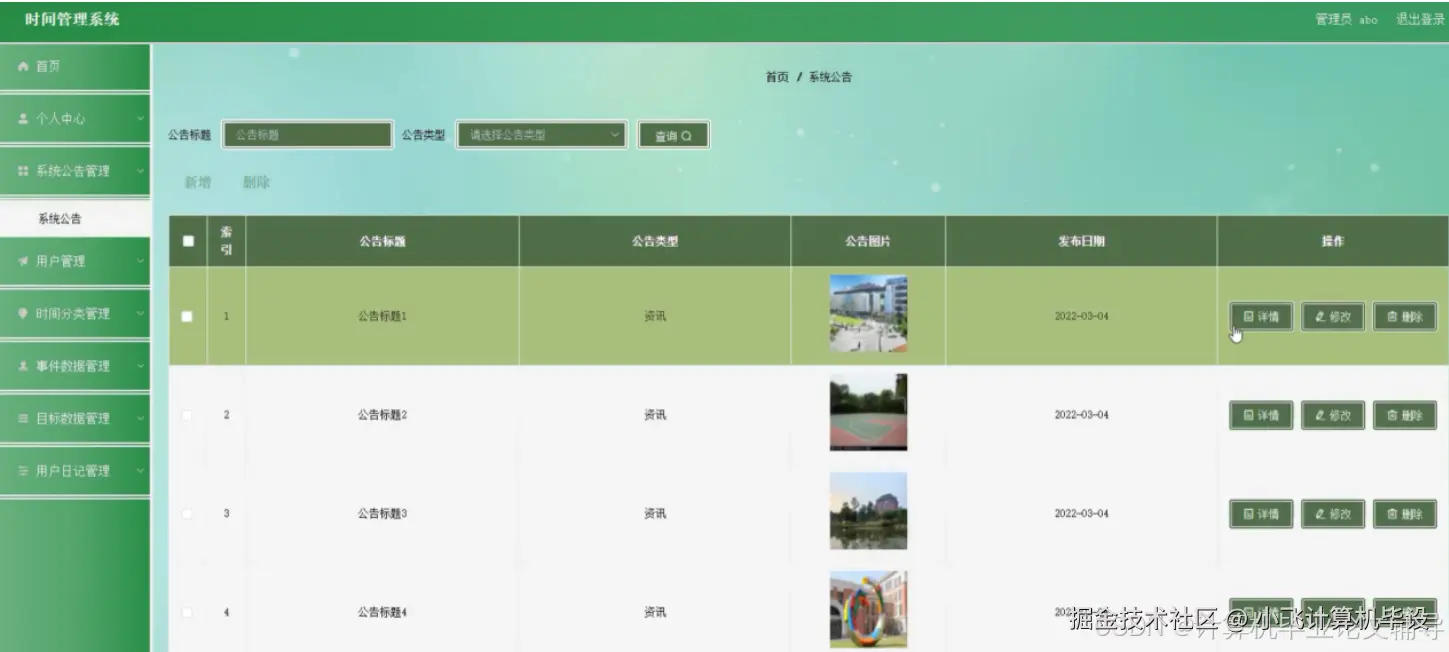Click the 管理员 abo label
This screenshot has width=1449, height=652.
tap(1346, 20)
